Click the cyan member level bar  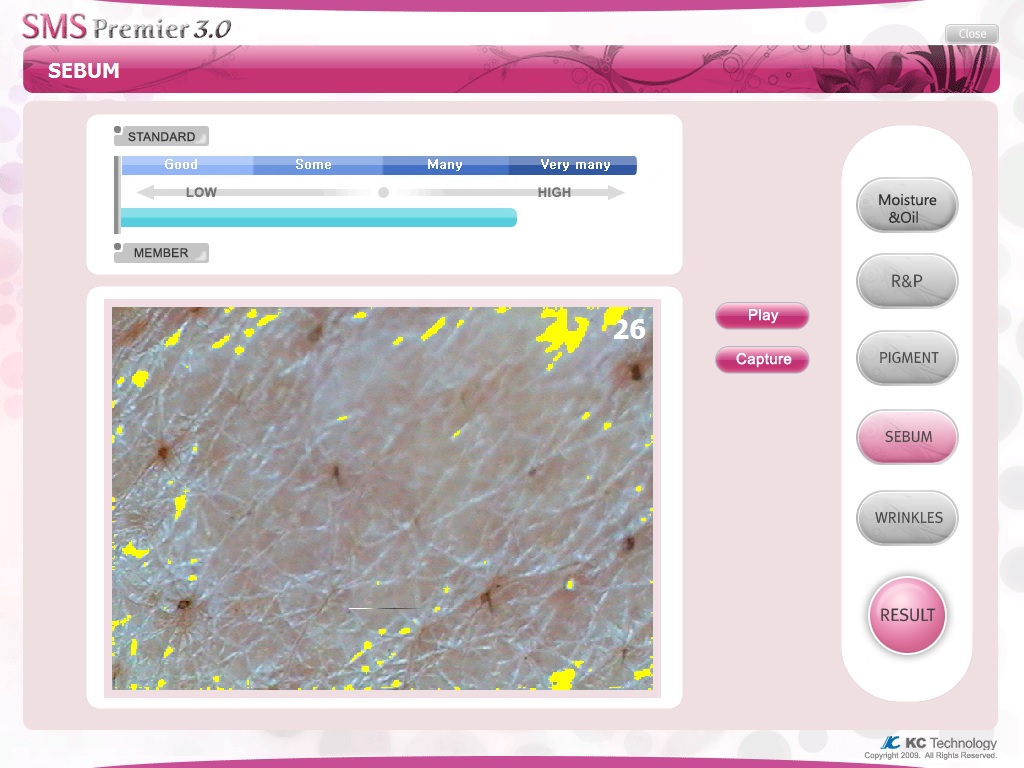pyautogui.click(x=318, y=217)
